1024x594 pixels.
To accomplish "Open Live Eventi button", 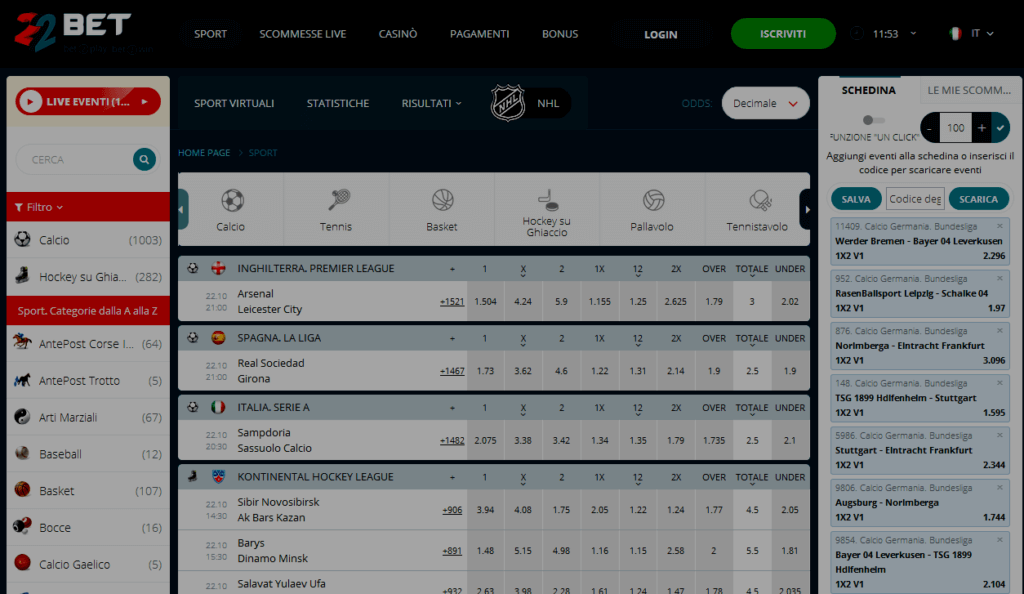I will pos(88,101).
